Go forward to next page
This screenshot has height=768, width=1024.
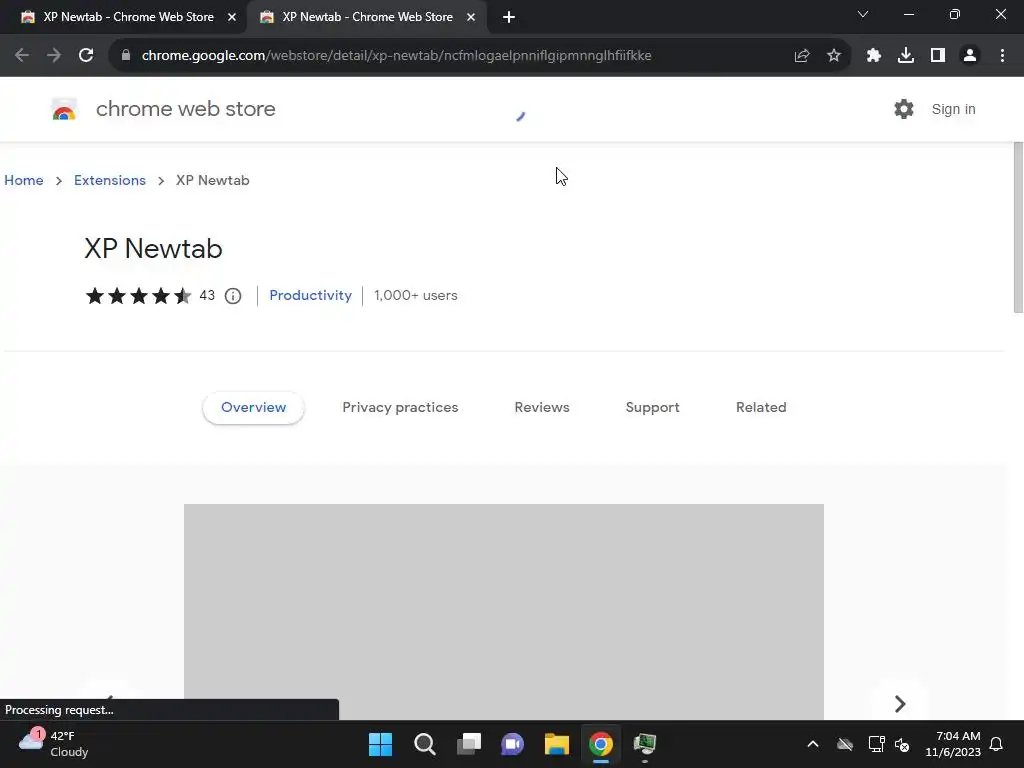[x=54, y=56]
